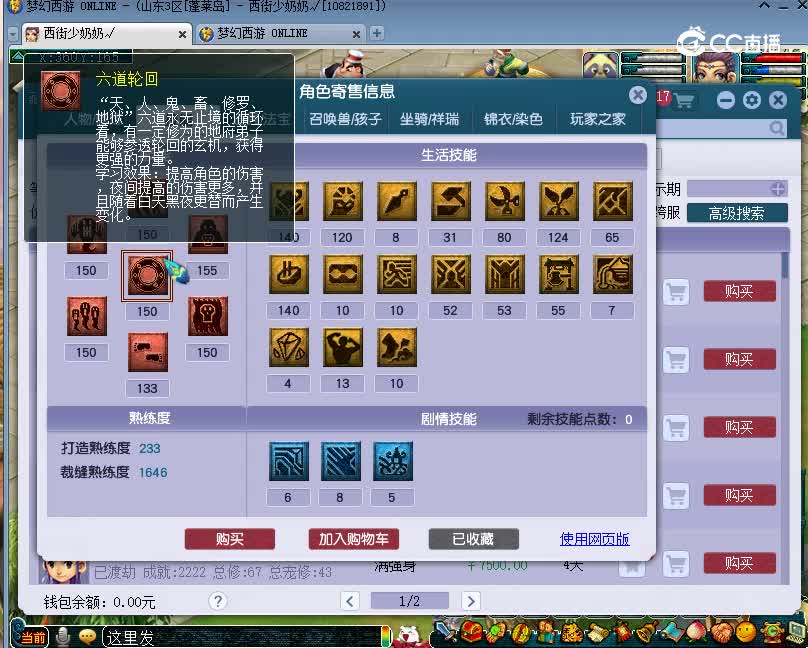
Task: Go to the previous listing page arrow
Action: pyautogui.click(x=350, y=601)
